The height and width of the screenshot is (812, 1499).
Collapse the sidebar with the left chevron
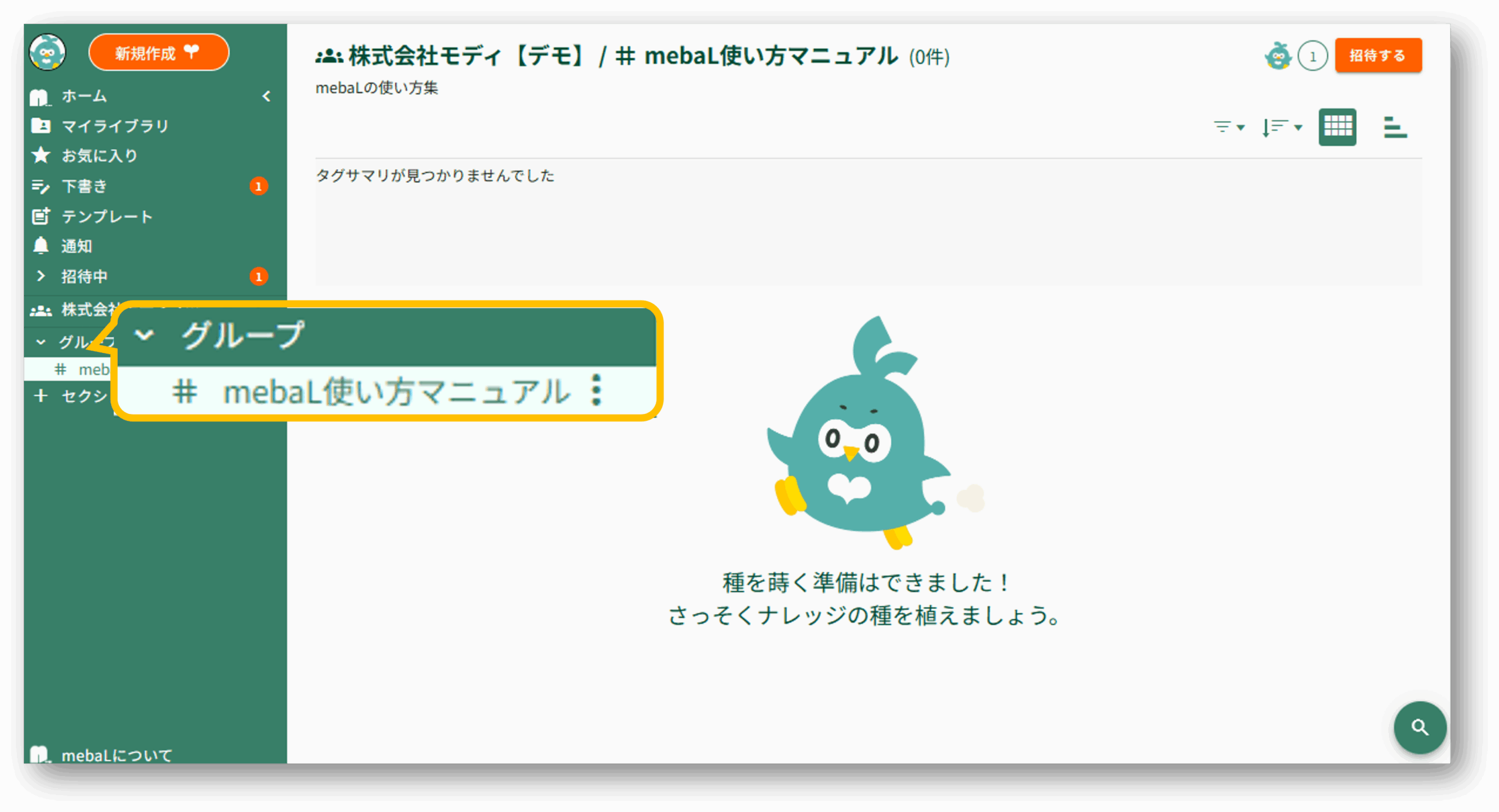coord(266,96)
